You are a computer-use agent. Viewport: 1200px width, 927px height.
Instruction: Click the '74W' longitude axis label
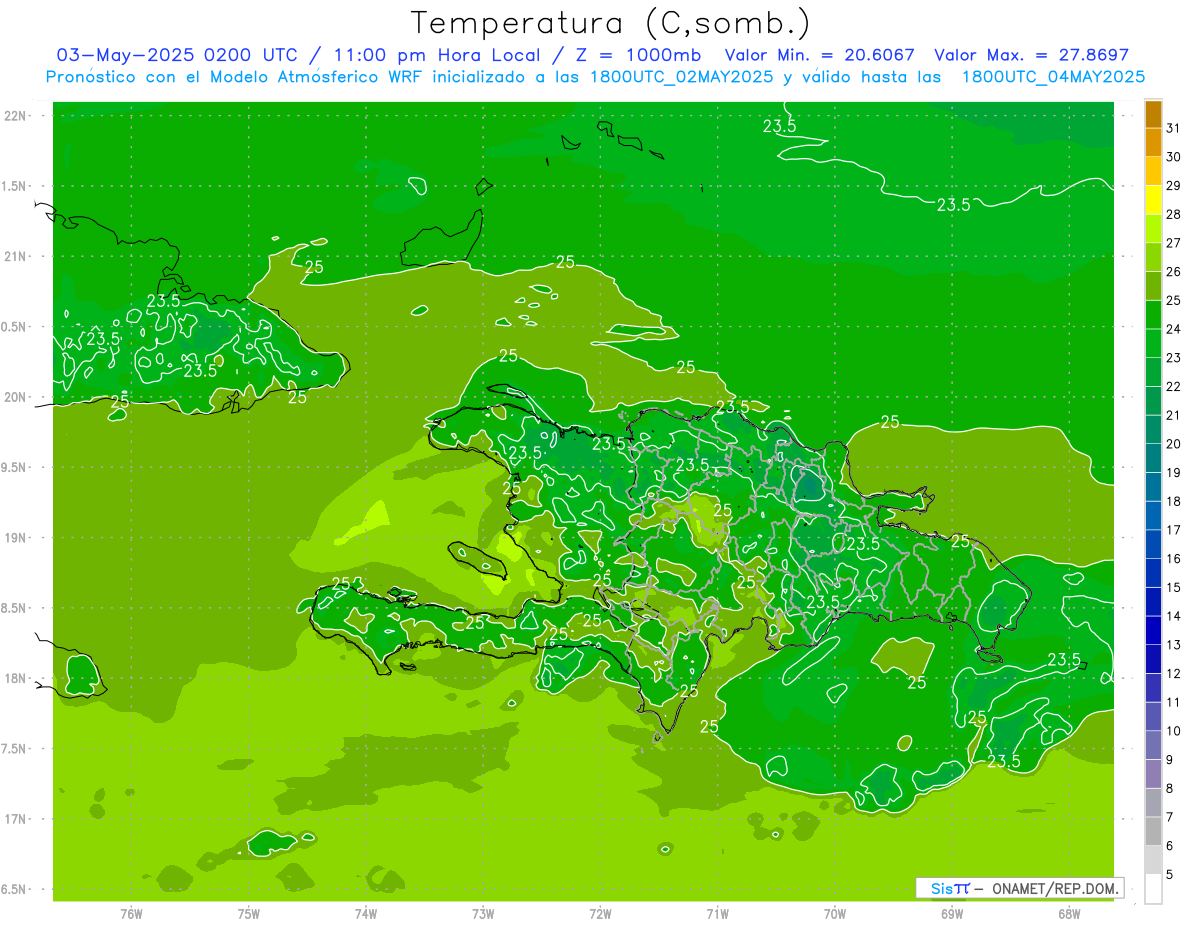tap(366, 914)
